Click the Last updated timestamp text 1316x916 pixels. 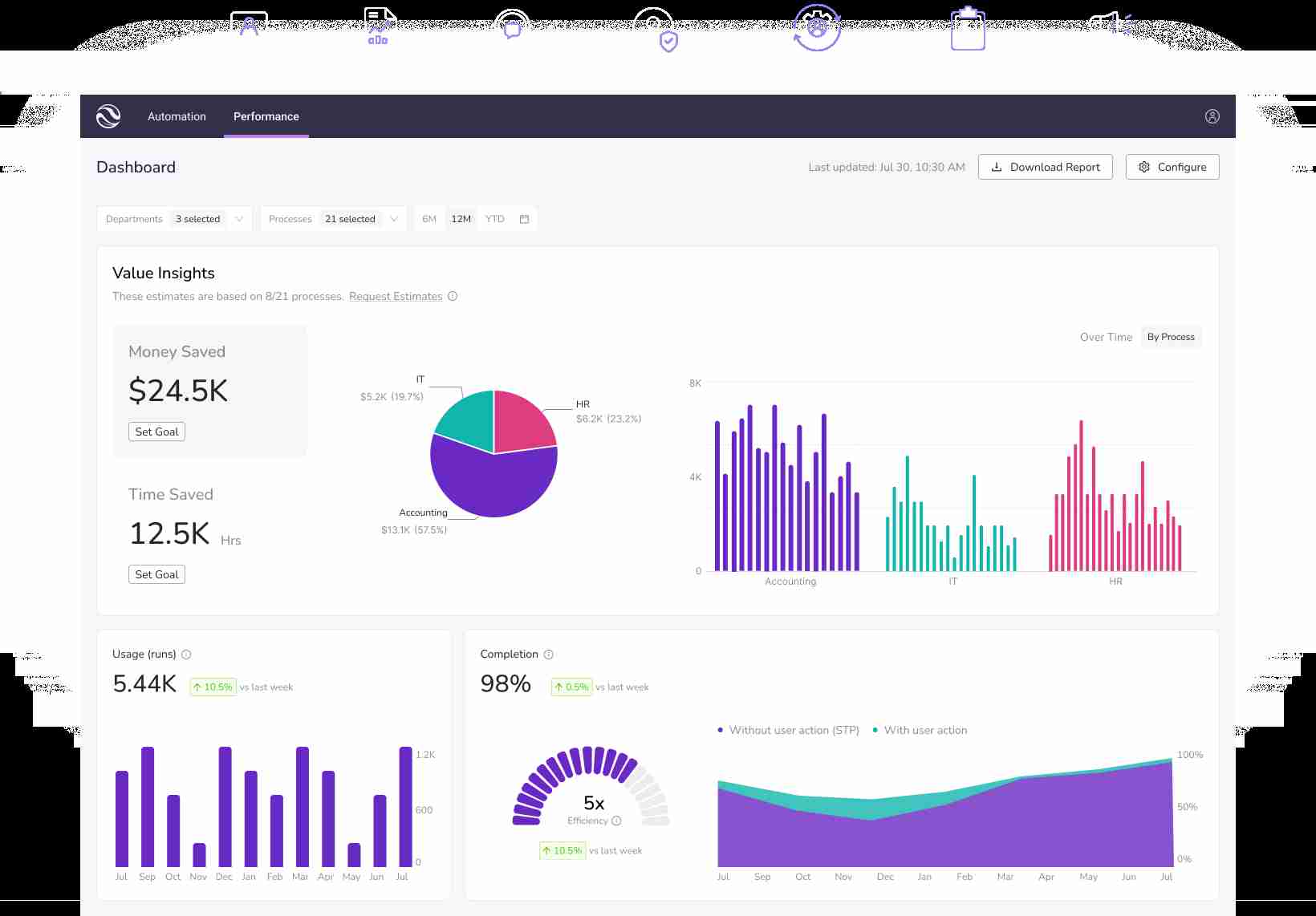[x=887, y=167]
